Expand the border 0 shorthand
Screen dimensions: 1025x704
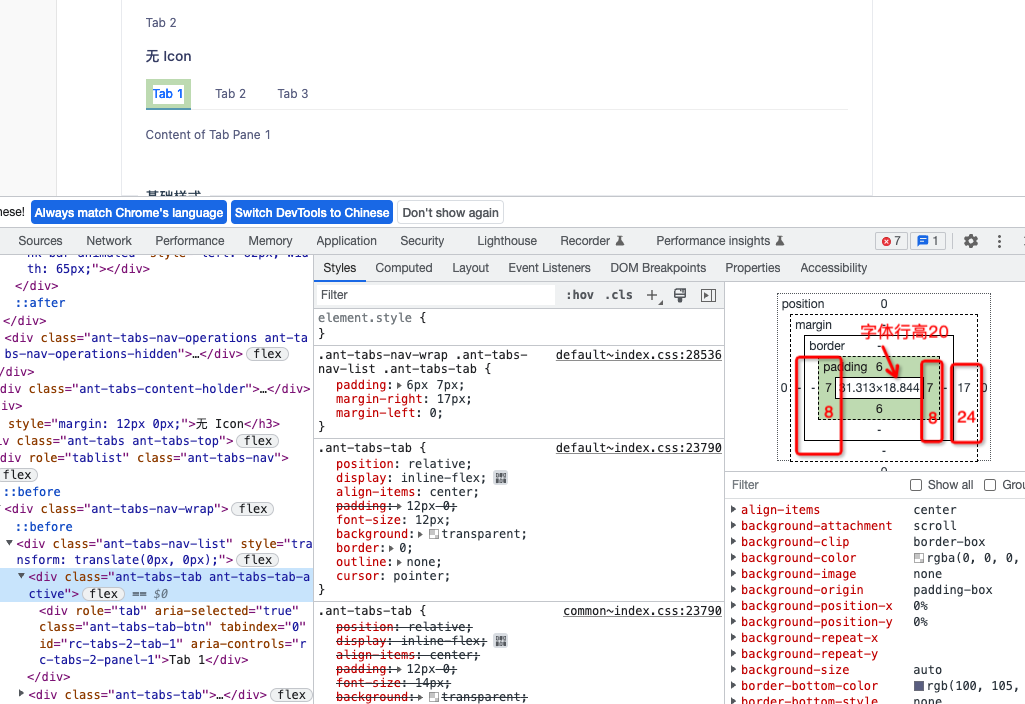(x=392, y=548)
